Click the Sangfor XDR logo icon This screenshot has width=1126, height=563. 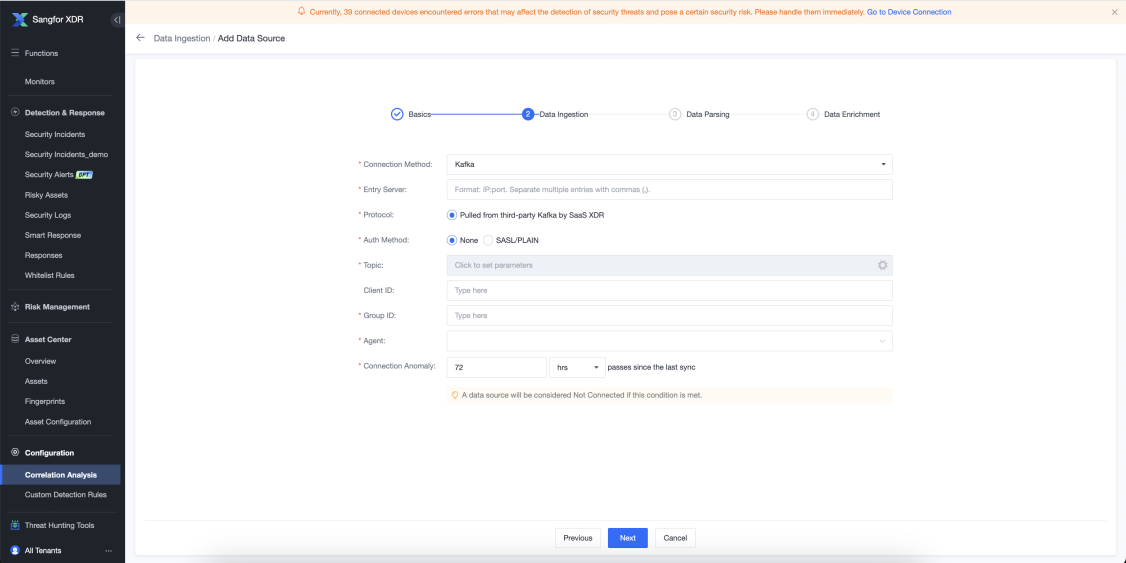19,19
